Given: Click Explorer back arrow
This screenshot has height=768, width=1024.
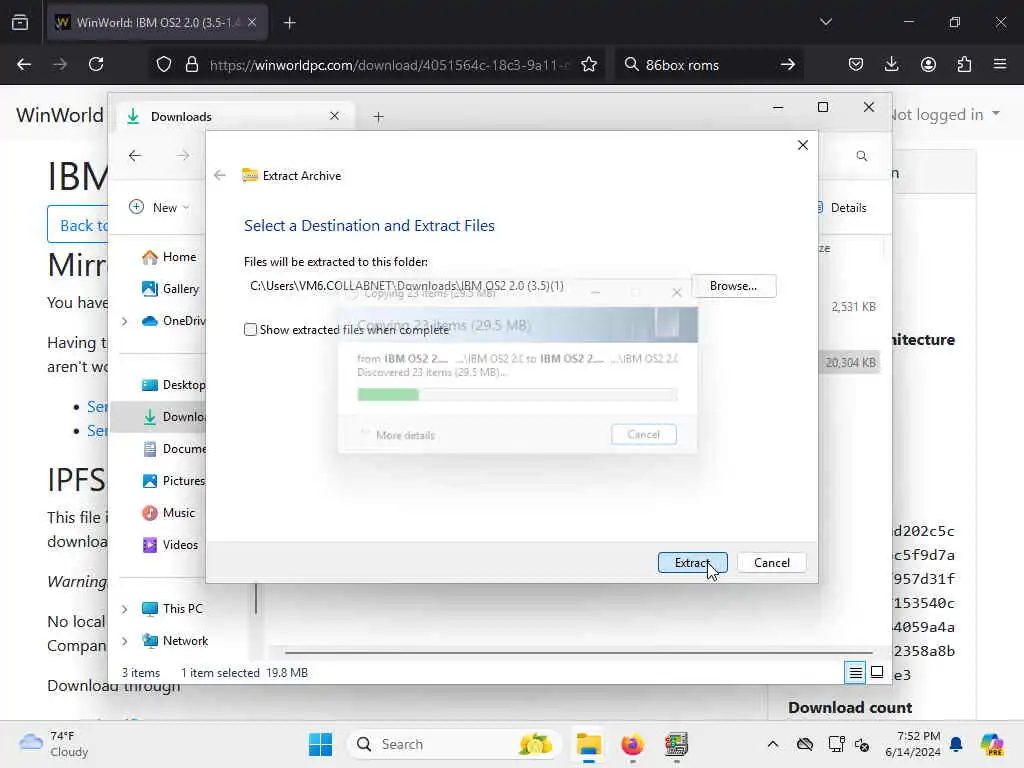Looking at the screenshot, I should point(135,155).
